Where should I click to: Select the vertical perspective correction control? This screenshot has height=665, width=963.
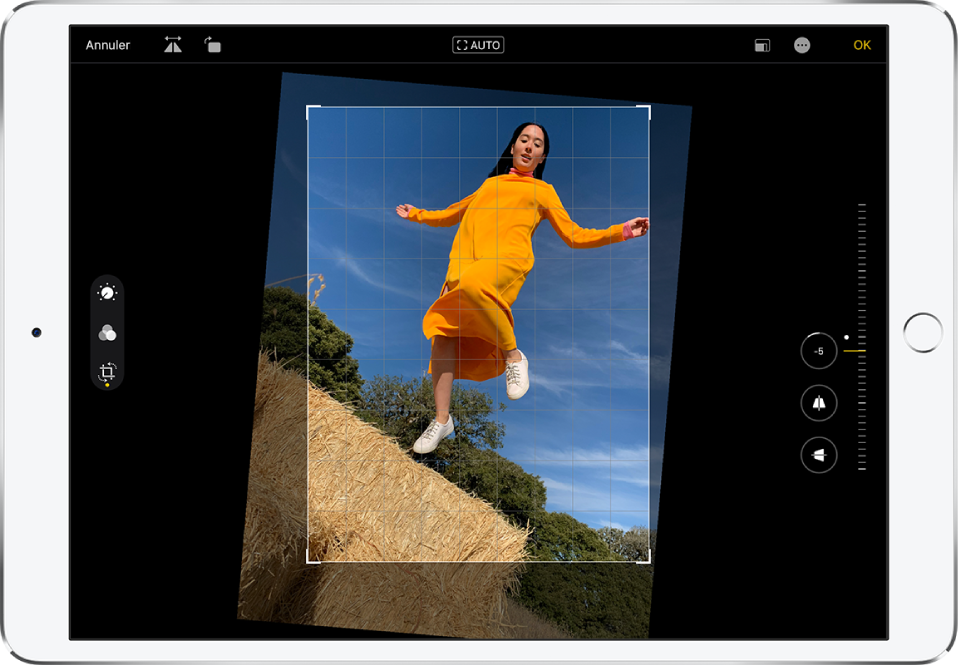pyautogui.click(x=818, y=403)
